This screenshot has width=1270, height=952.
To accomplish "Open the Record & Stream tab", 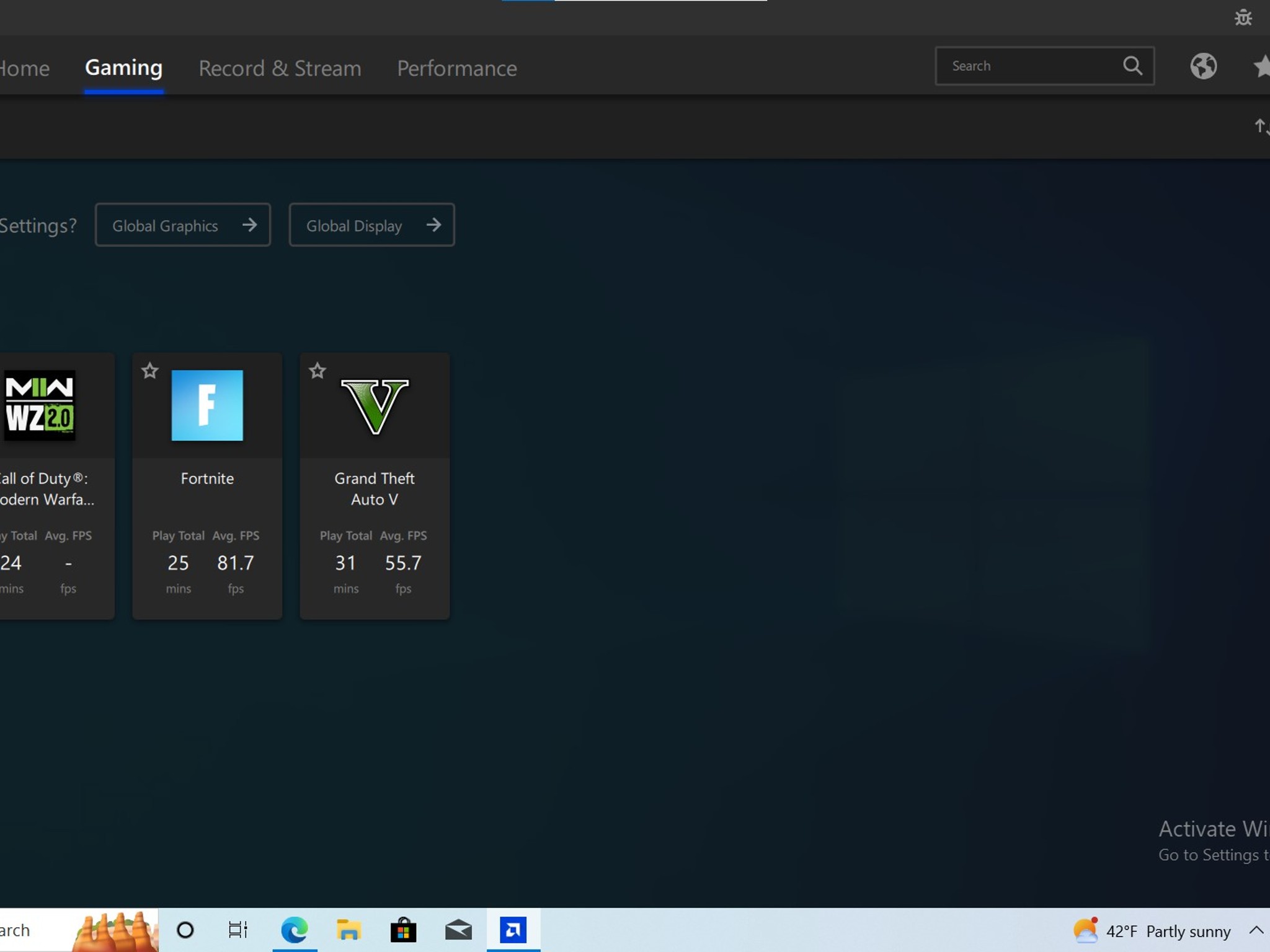I will coord(280,68).
